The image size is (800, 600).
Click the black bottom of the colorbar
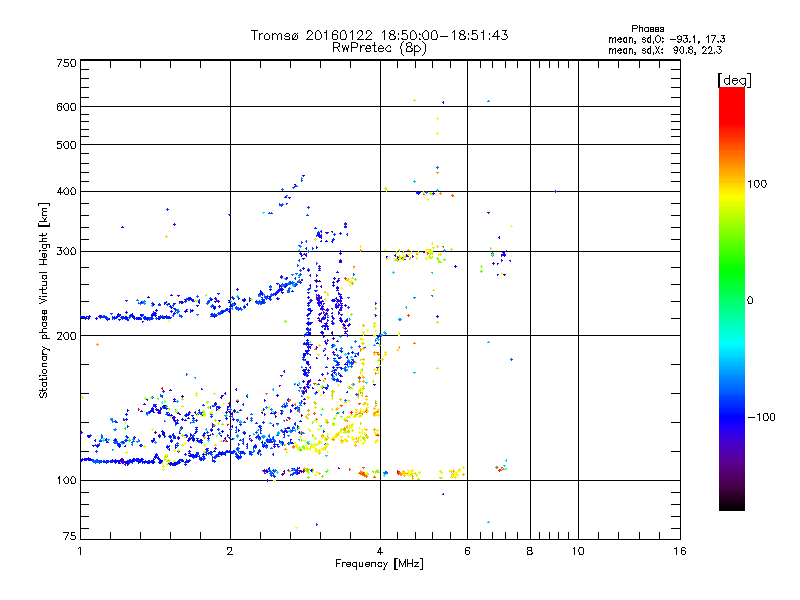732,503
